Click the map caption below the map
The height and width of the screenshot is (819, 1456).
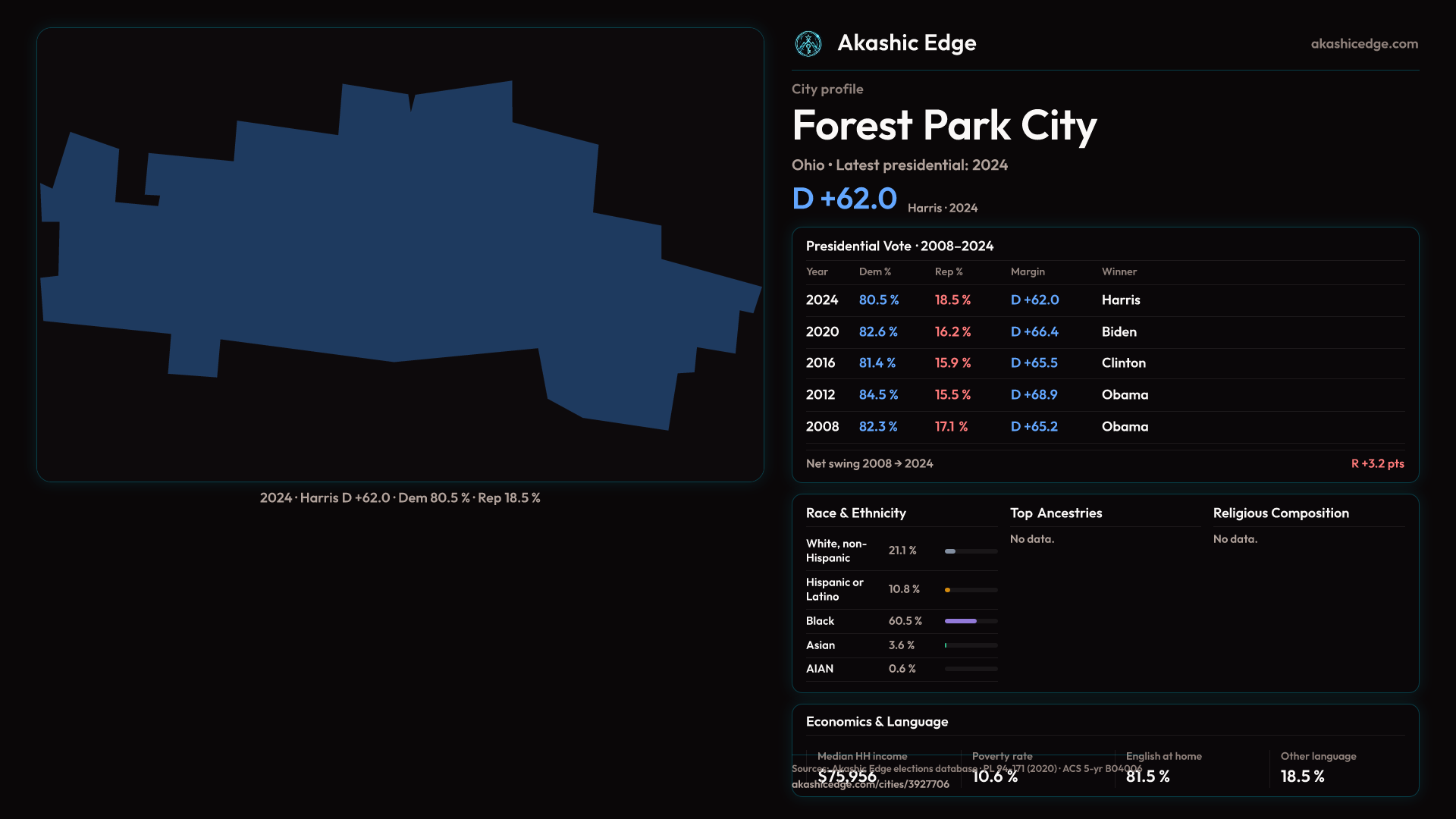[400, 498]
